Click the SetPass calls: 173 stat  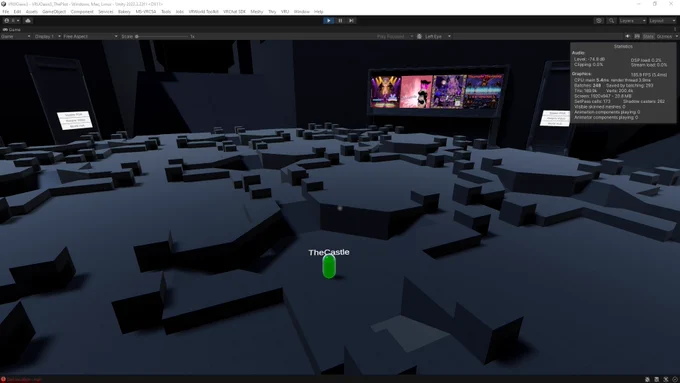(x=592, y=101)
